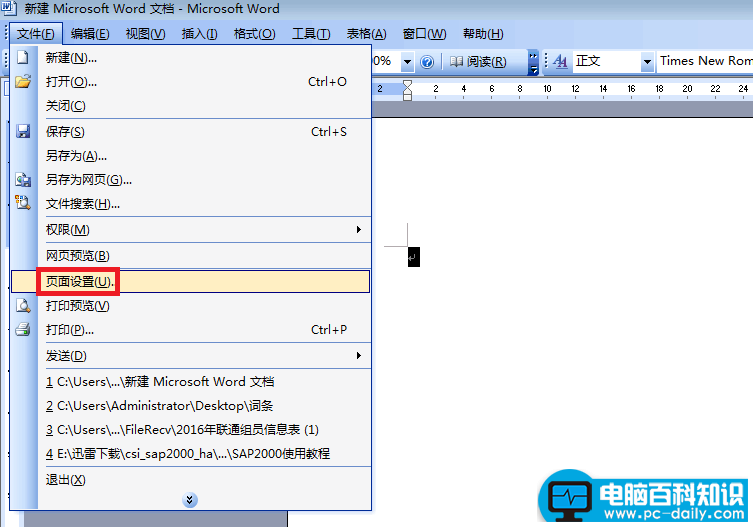
Task: Select 关闭(C) menu item
Action: click(x=191, y=106)
